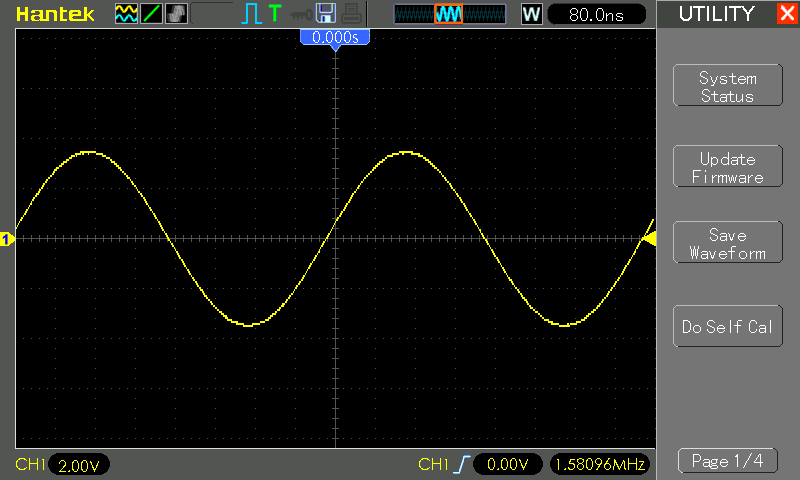The image size is (800, 480).
Task: Click the W window mode icon
Action: [531, 14]
